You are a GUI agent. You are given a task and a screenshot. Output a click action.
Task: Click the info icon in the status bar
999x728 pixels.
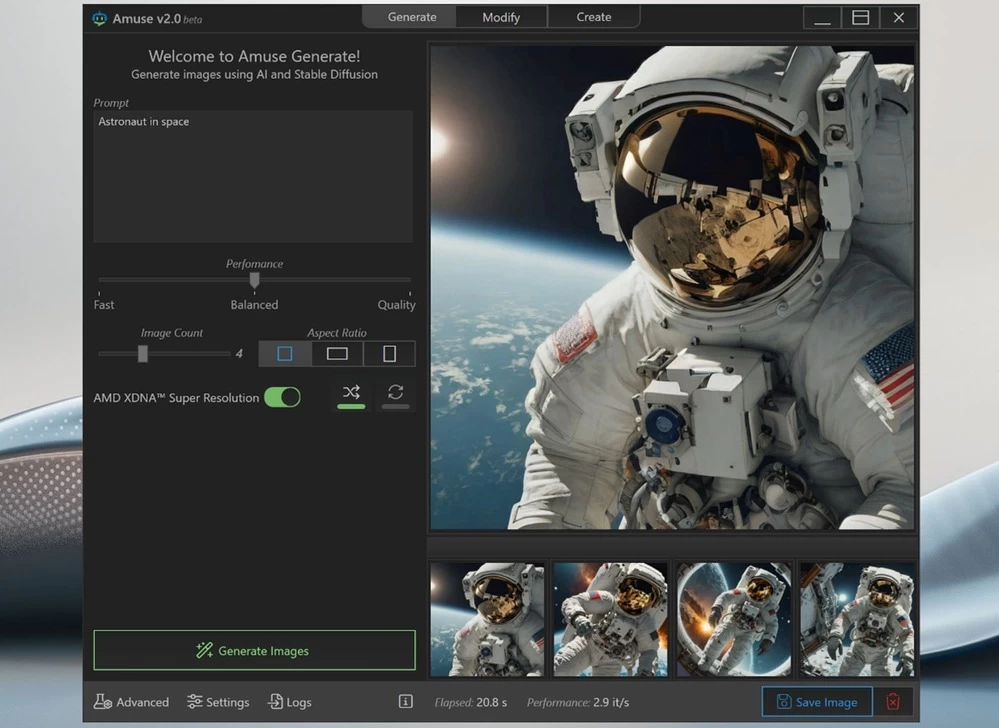tap(405, 702)
